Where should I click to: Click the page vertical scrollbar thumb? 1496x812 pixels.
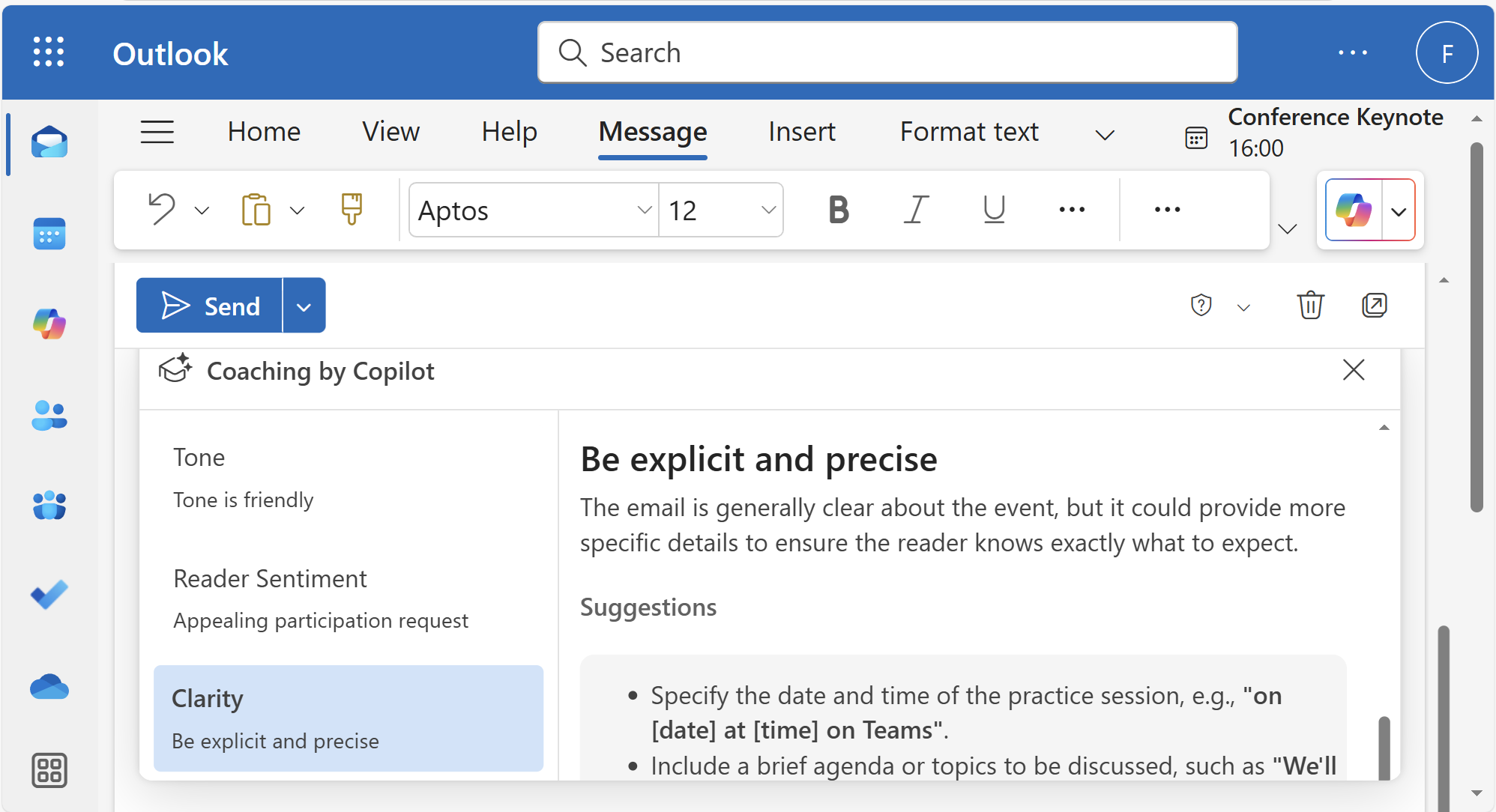(1477, 327)
